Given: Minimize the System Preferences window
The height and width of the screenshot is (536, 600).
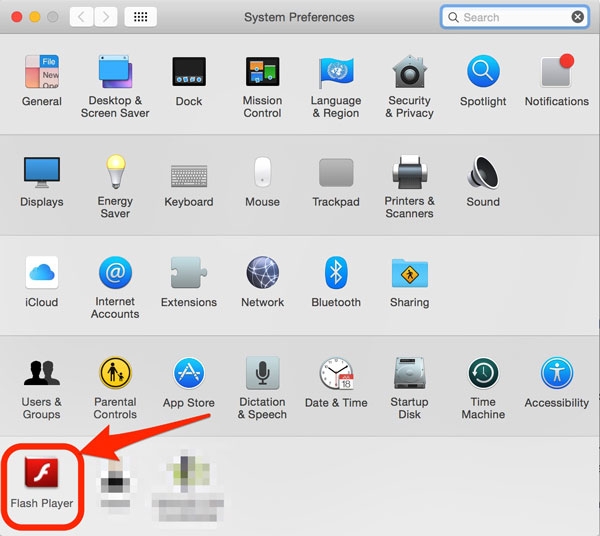Looking at the screenshot, I should click(35, 17).
